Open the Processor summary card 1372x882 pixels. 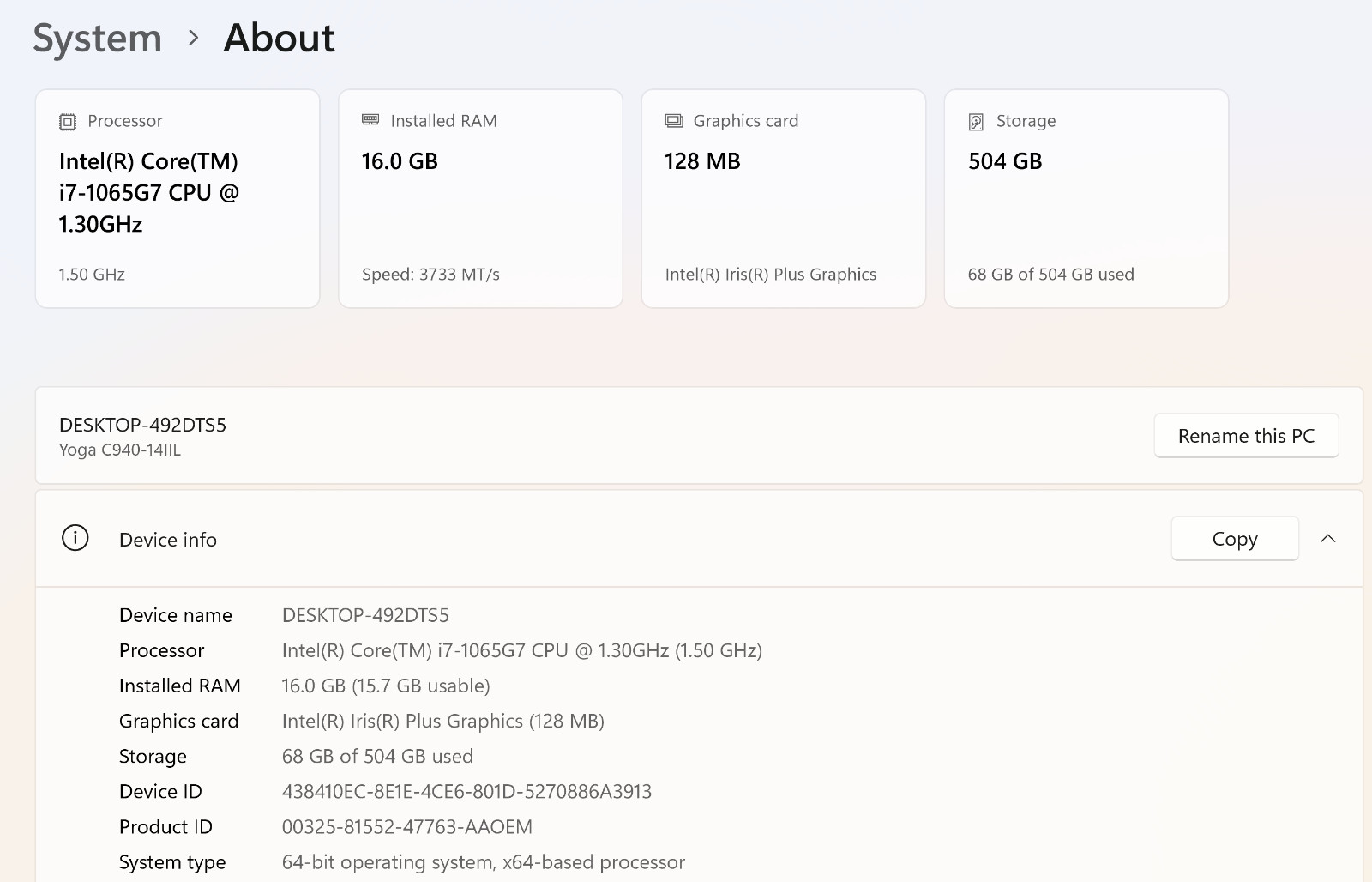178,198
